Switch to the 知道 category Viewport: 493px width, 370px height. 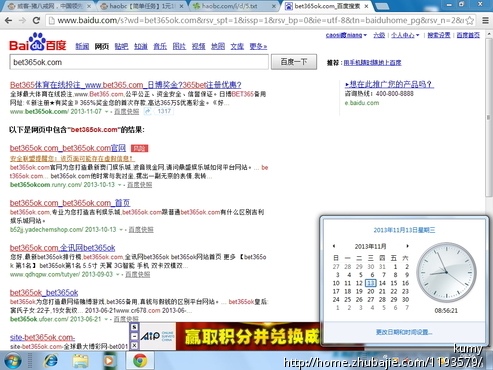141,46
